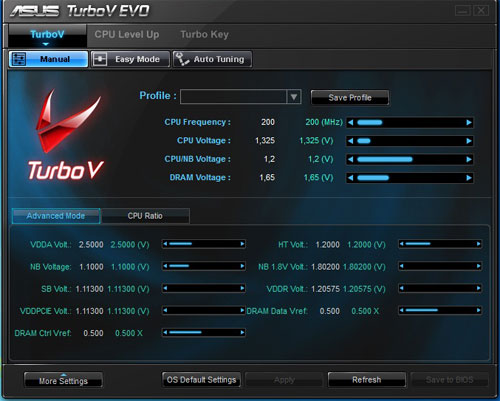The image size is (500, 401).
Task: Raise HT Volt using right arrow
Action: 479,244
